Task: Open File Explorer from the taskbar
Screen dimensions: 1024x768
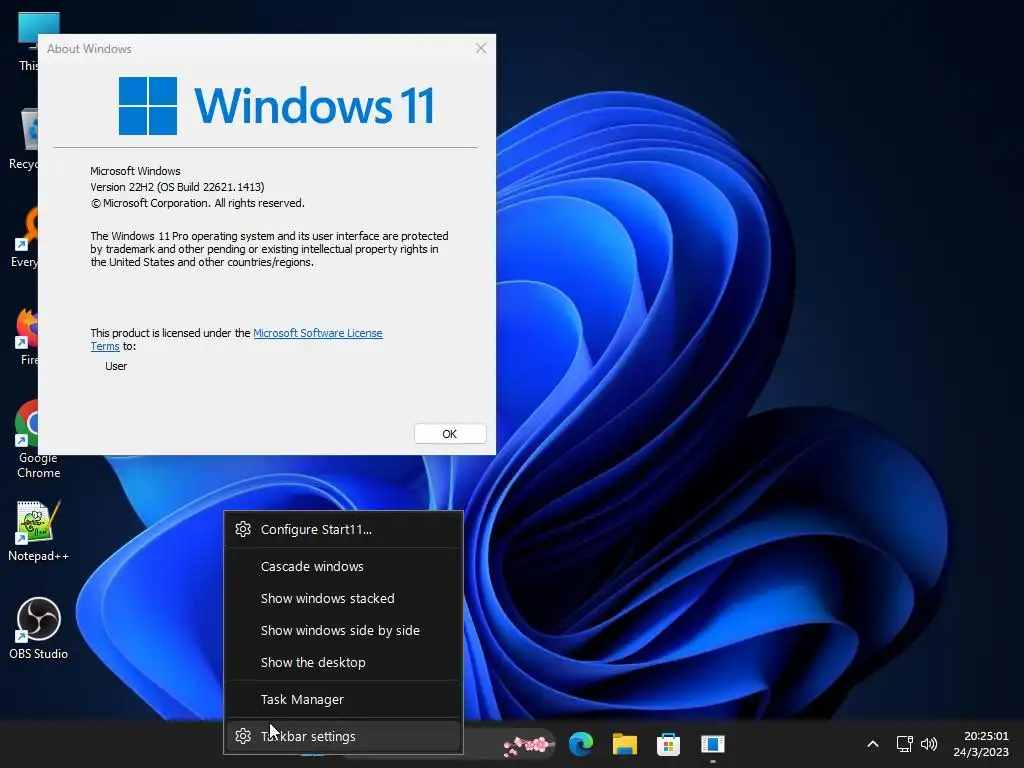Action: [624, 744]
